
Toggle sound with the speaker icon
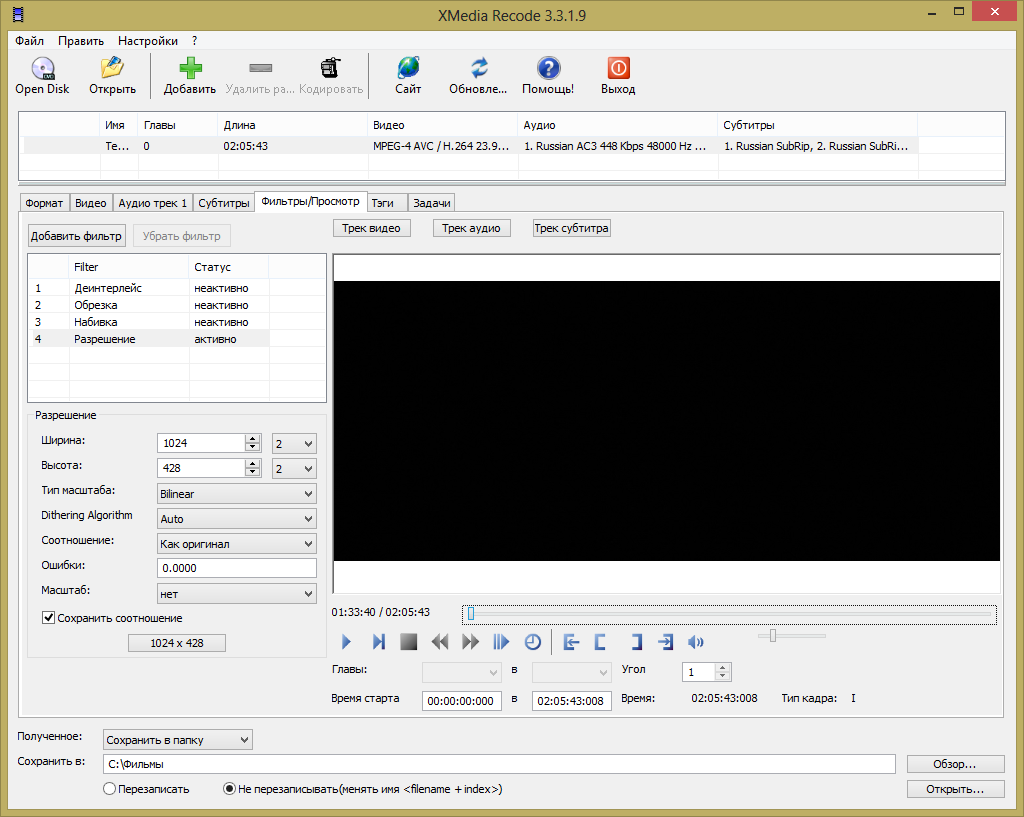(696, 642)
